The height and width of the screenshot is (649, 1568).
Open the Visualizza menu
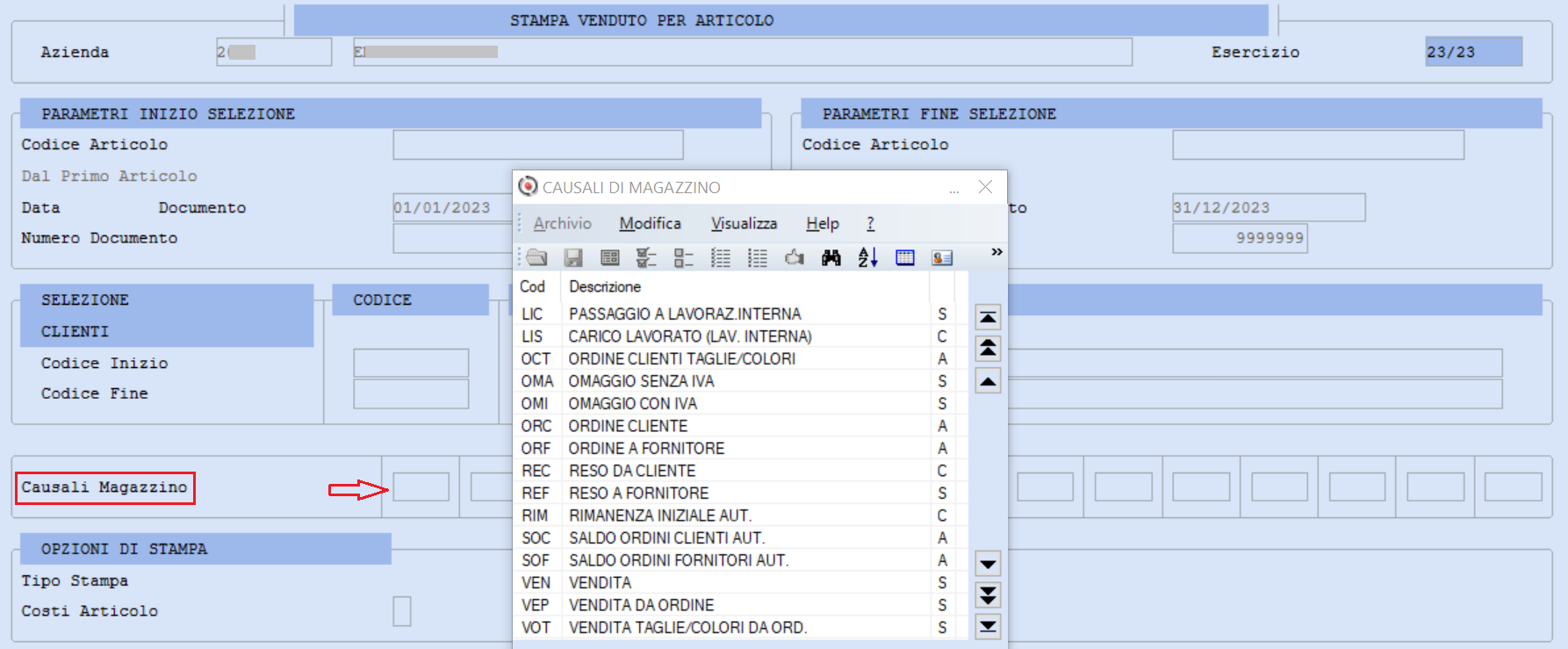[744, 224]
